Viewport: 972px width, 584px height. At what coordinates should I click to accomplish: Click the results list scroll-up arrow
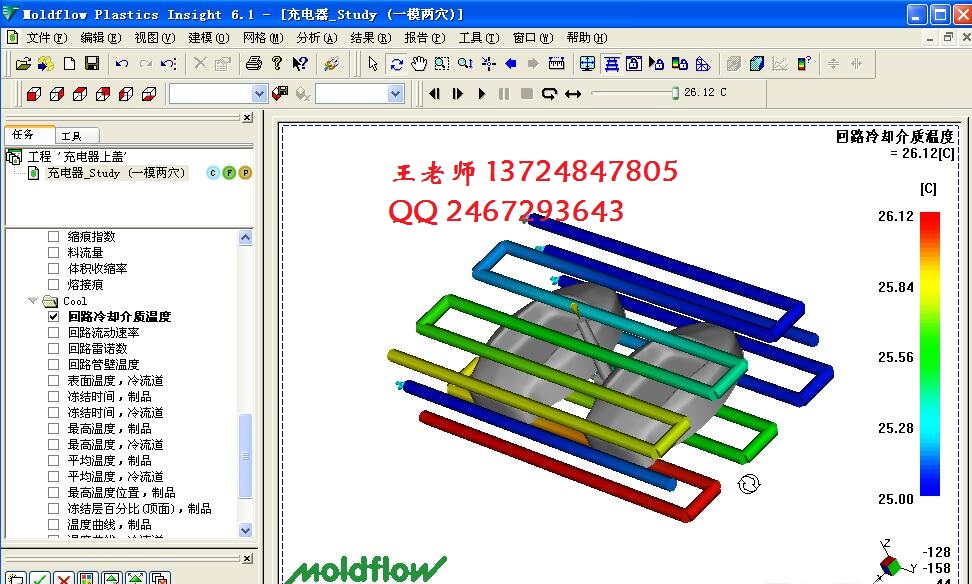245,237
